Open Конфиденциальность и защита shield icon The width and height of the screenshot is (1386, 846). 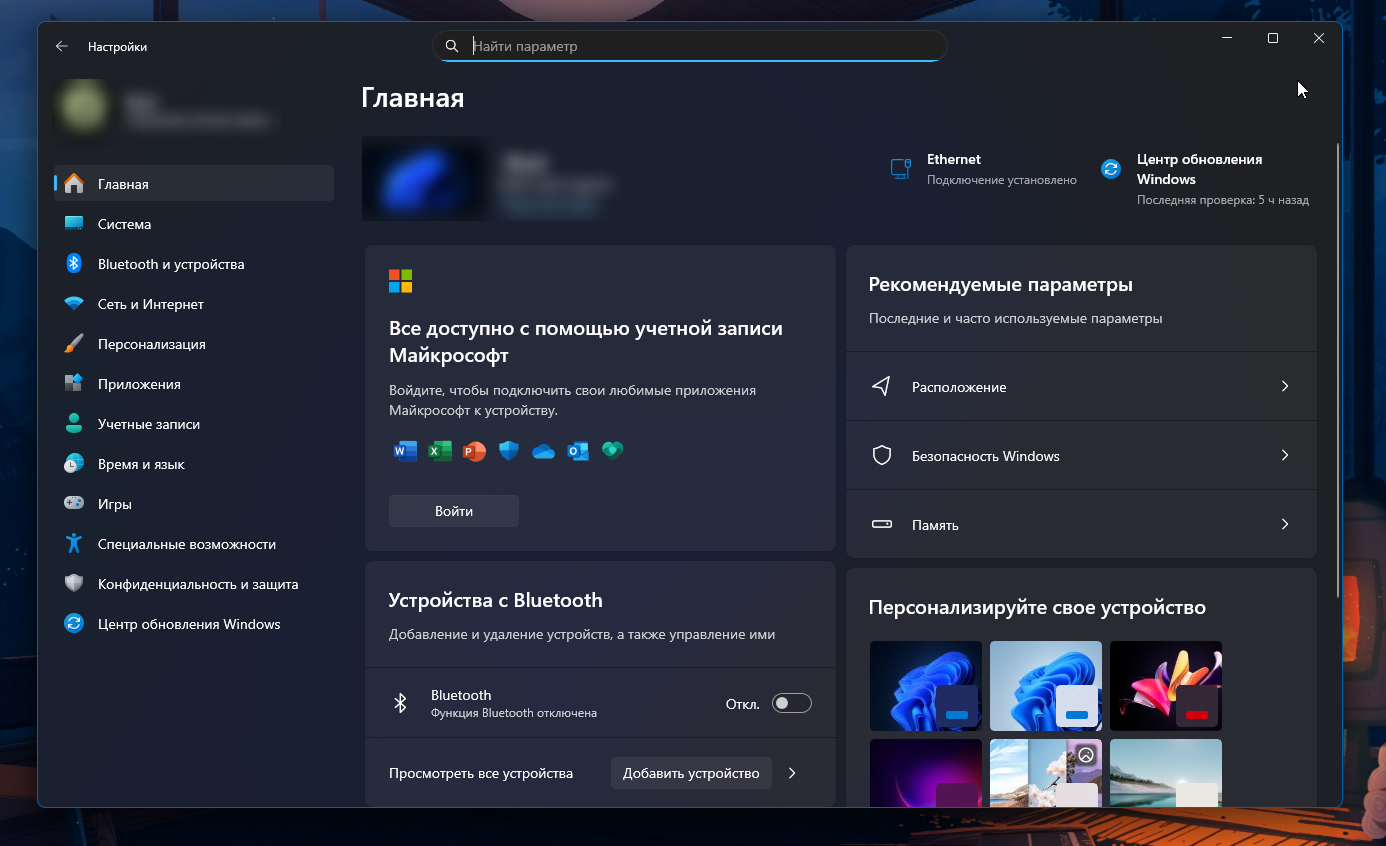74,584
